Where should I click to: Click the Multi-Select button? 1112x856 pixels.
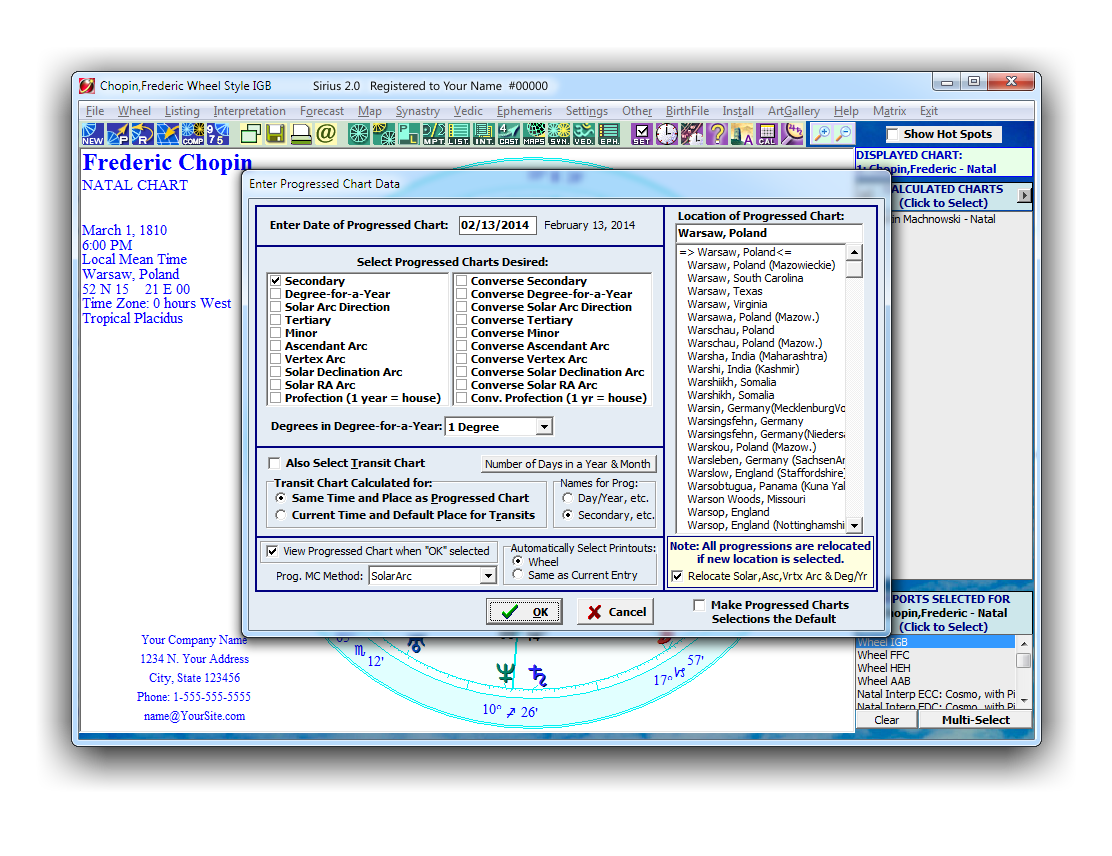point(975,720)
